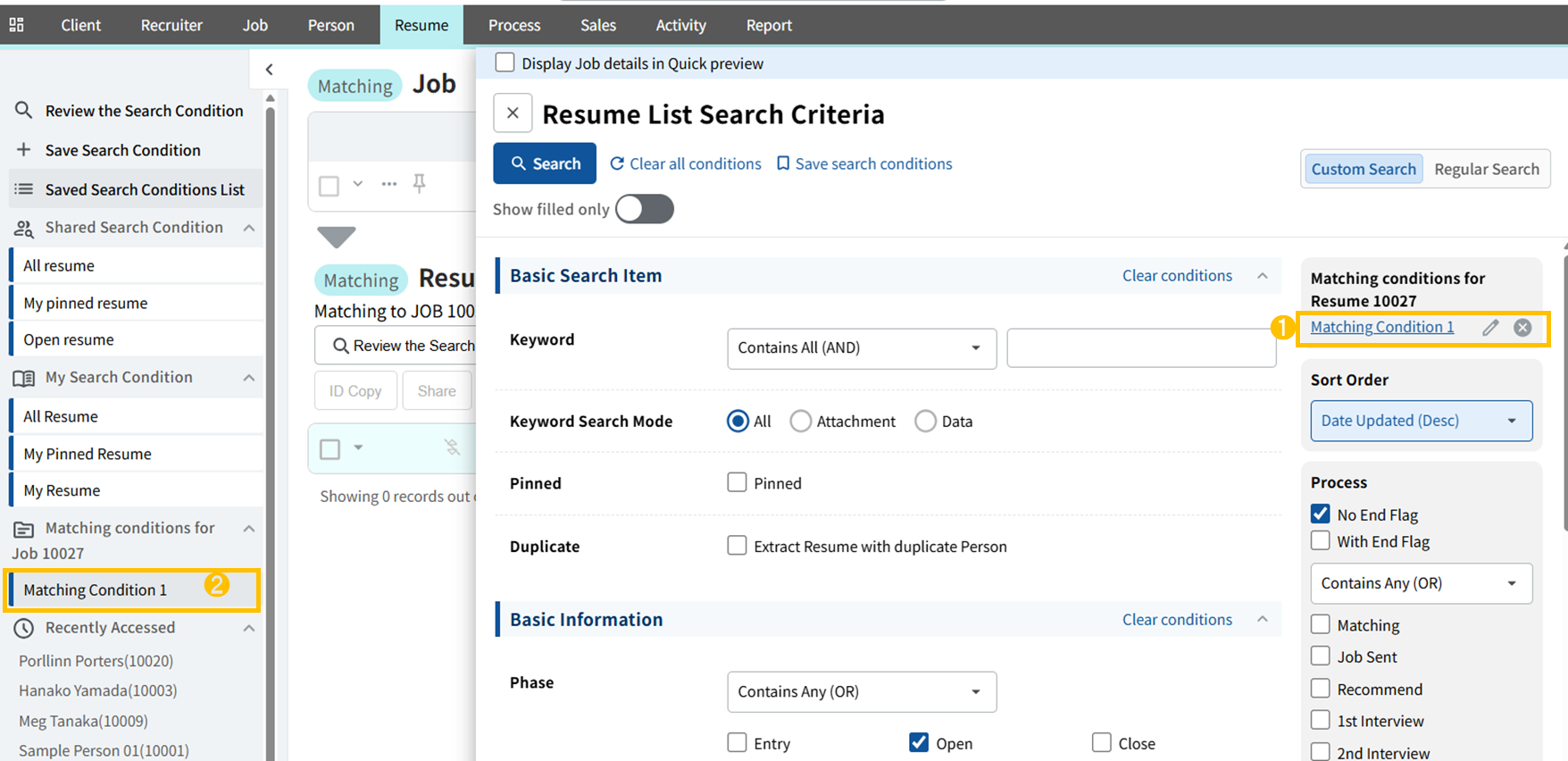Click the Keyword text input field
This screenshot has height=761, width=1568.
click(x=1140, y=348)
